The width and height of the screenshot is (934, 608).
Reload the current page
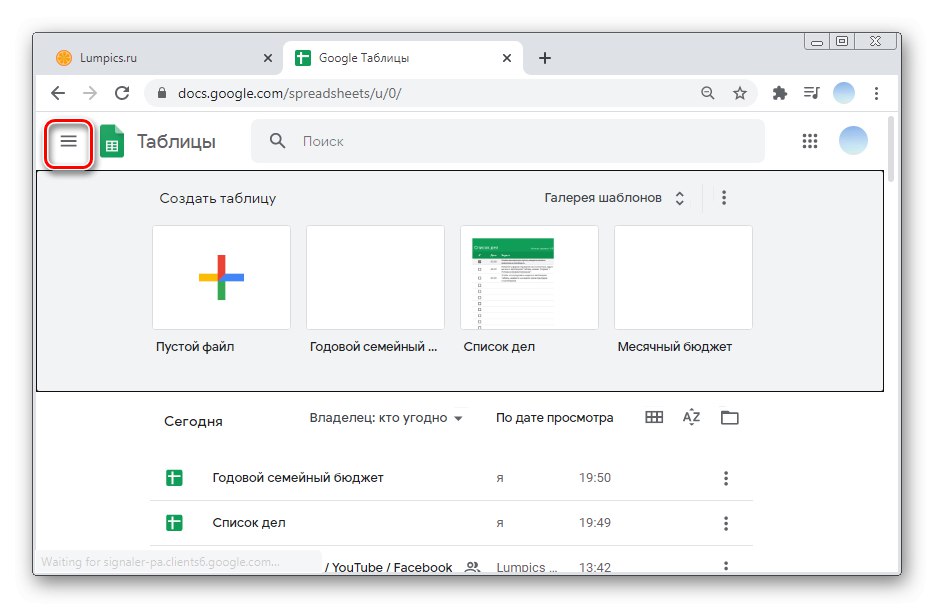pos(122,93)
